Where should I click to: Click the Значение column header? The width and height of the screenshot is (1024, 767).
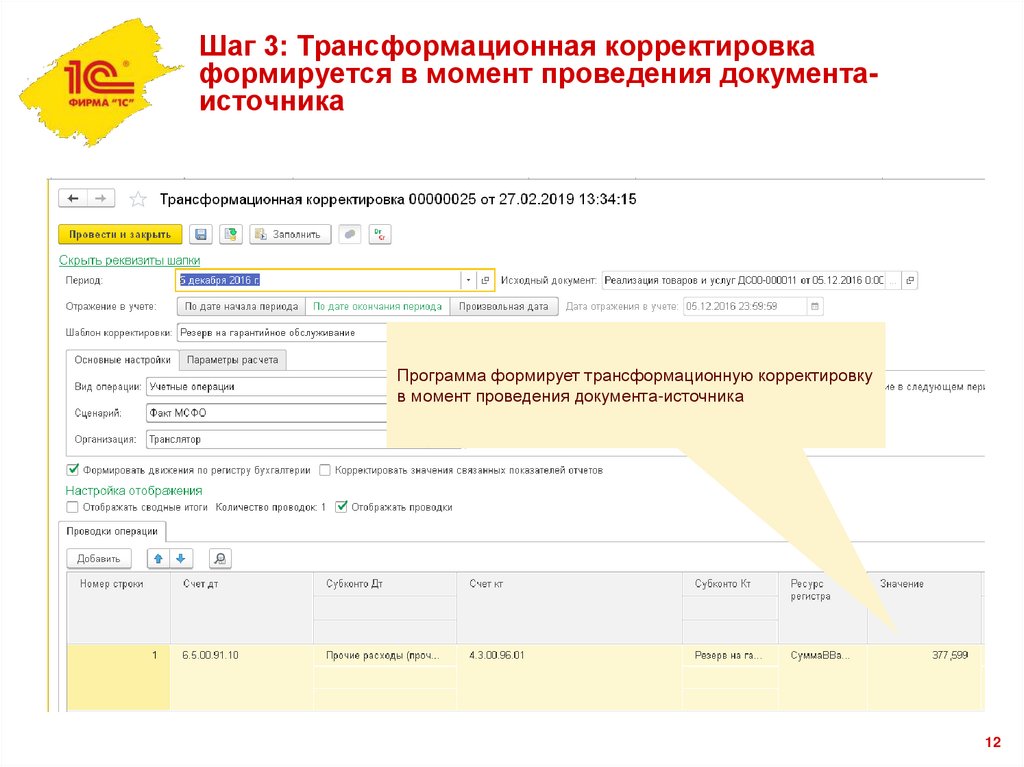(x=924, y=608)
